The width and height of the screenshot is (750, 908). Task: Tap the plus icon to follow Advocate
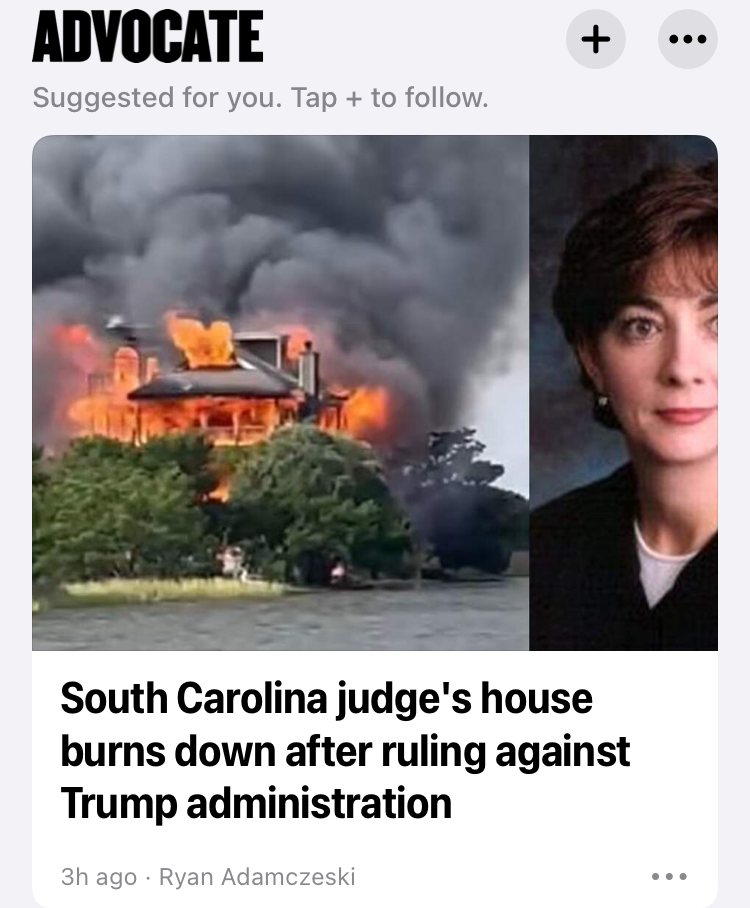point(595,39)
